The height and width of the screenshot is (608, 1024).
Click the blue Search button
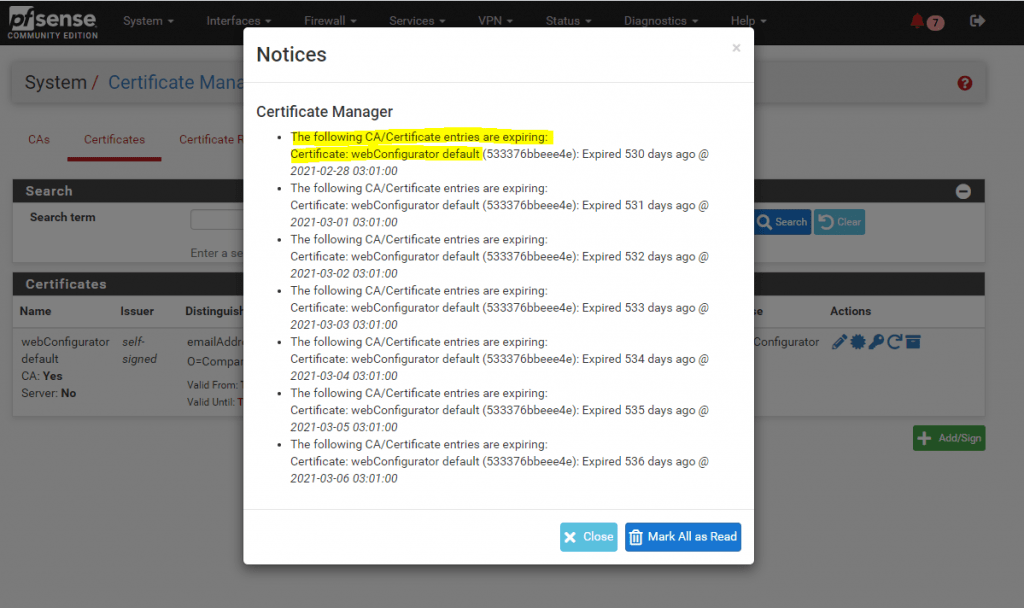point(782,222)
